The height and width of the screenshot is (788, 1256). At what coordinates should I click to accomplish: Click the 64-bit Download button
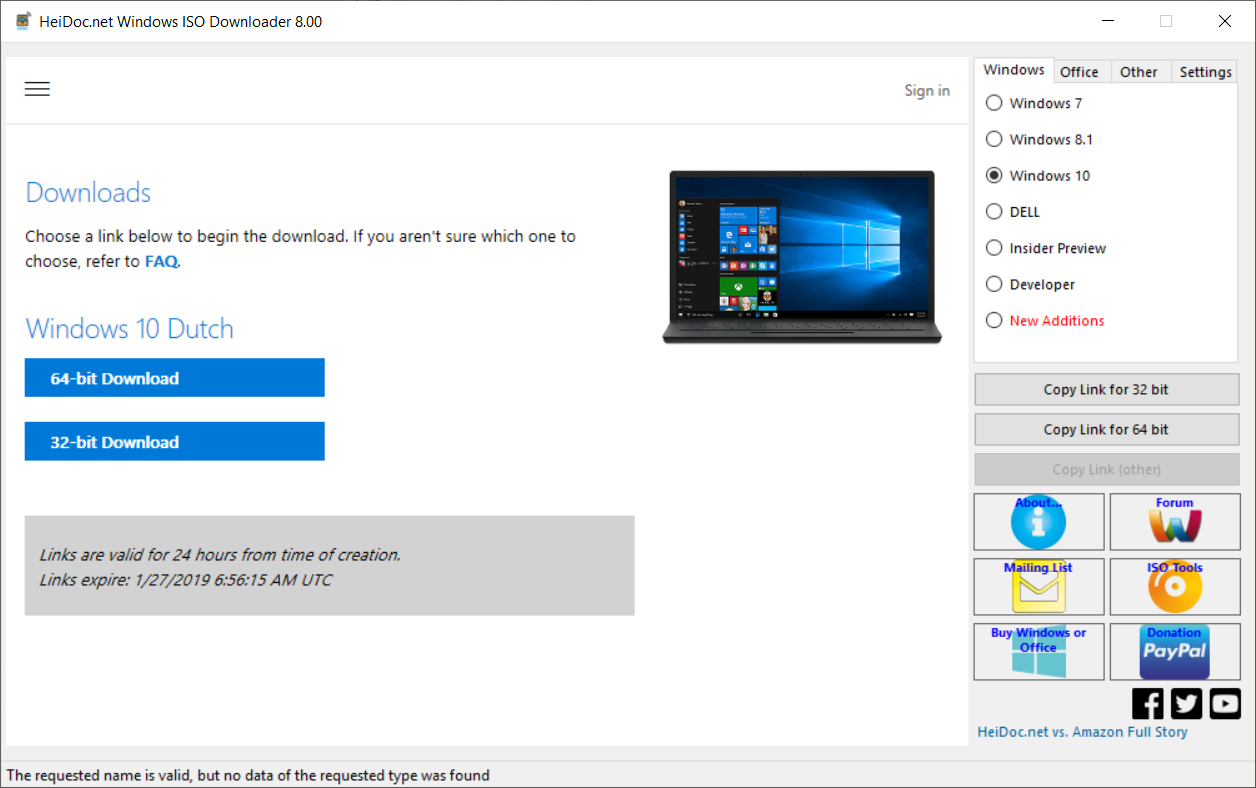point(175,378)
